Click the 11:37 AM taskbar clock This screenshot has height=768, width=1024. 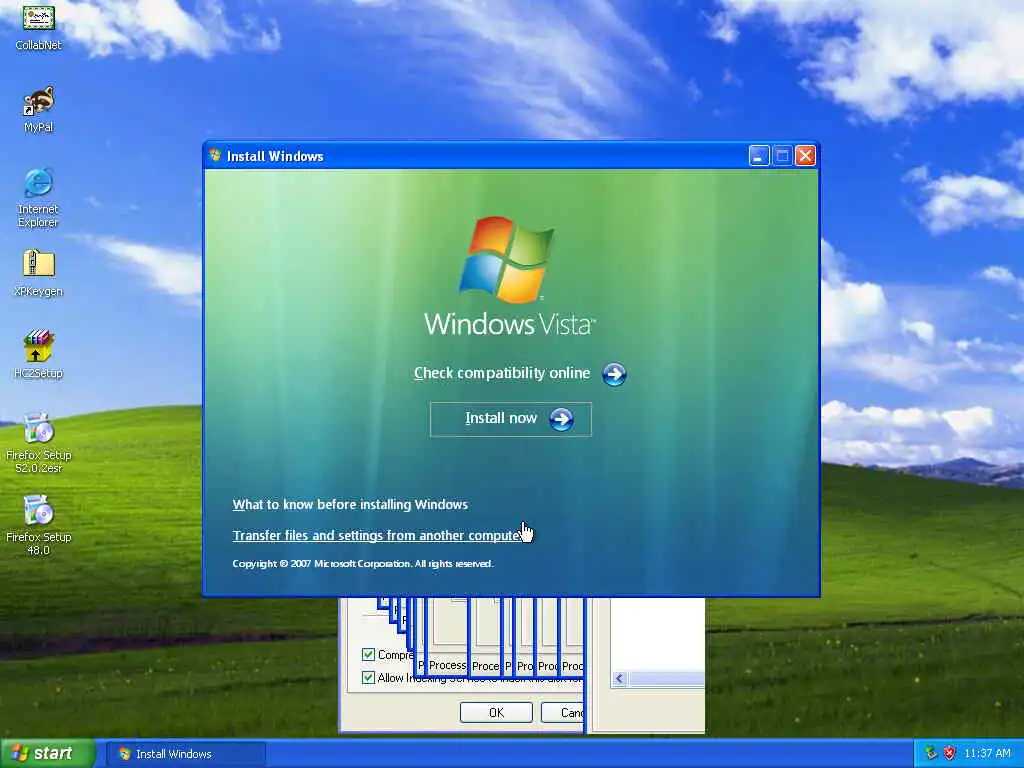point(987,753)
